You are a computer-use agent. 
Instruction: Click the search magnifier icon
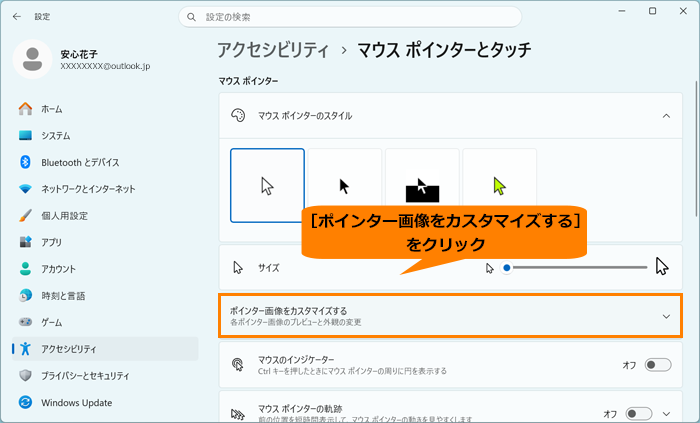click(191, 17)
